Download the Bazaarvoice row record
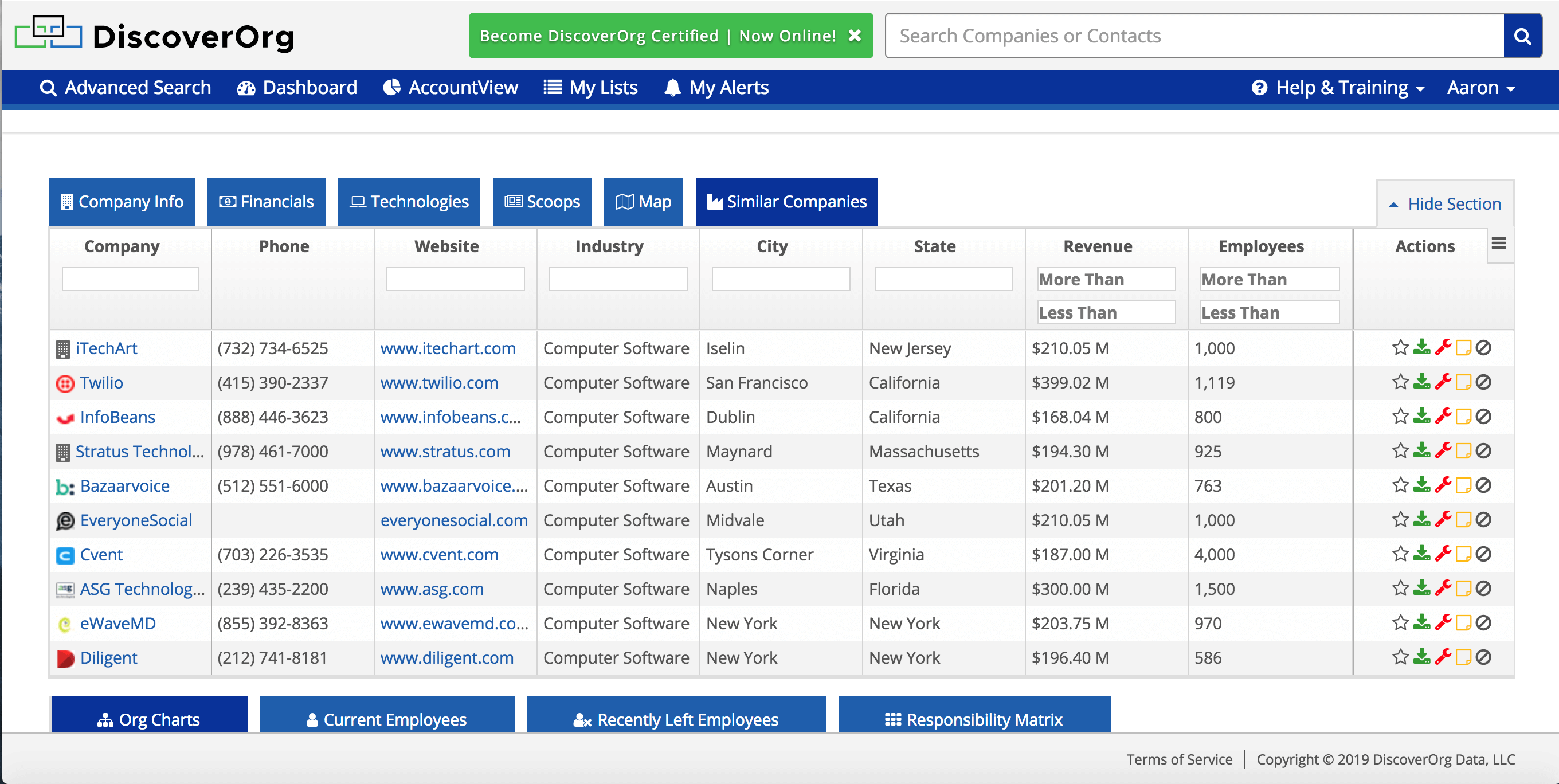This screenshot has width=1559, height=784. tap(1421, 485)
